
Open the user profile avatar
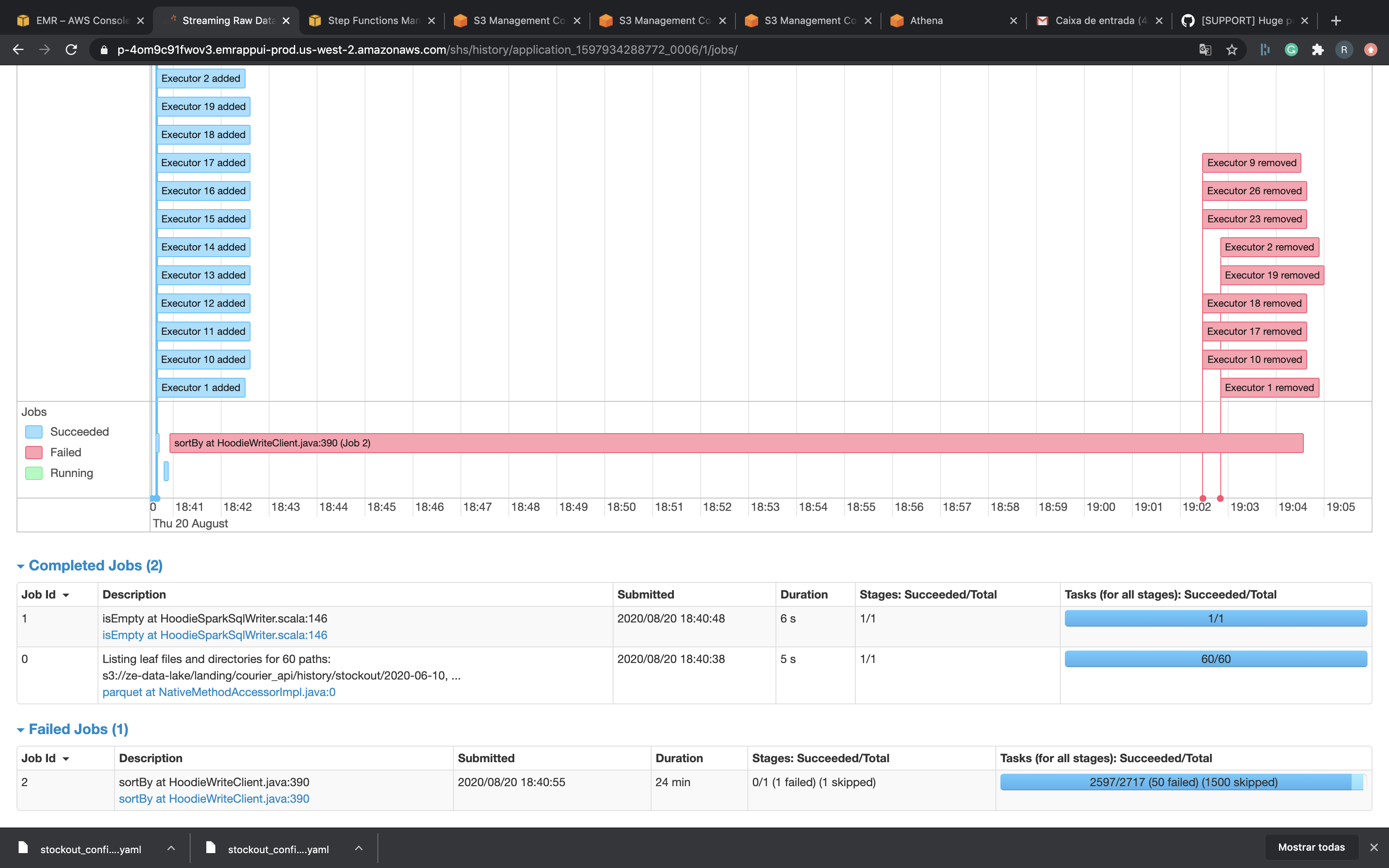pyautogui.click(x=1344, y=50)
